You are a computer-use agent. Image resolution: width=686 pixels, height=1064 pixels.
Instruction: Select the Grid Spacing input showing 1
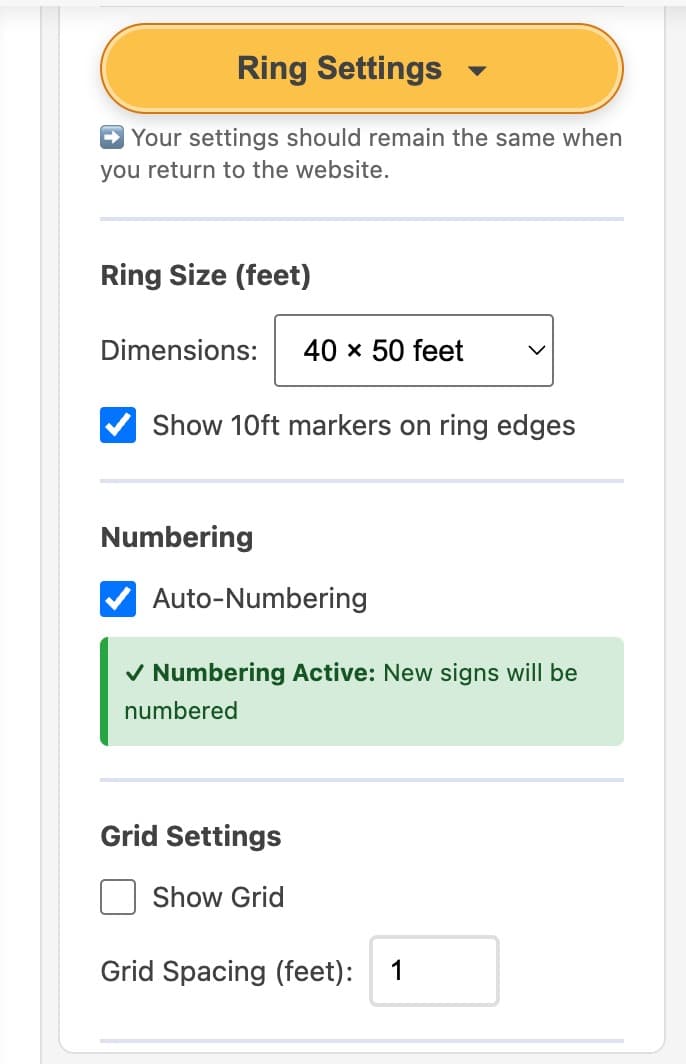click(x=434, y=970)
